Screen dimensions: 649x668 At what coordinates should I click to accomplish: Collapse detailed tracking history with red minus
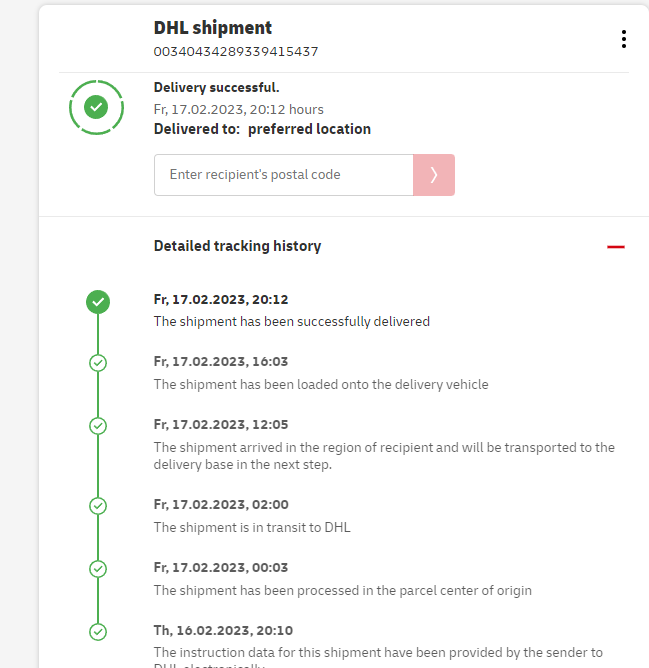click(x=615, y=246)
